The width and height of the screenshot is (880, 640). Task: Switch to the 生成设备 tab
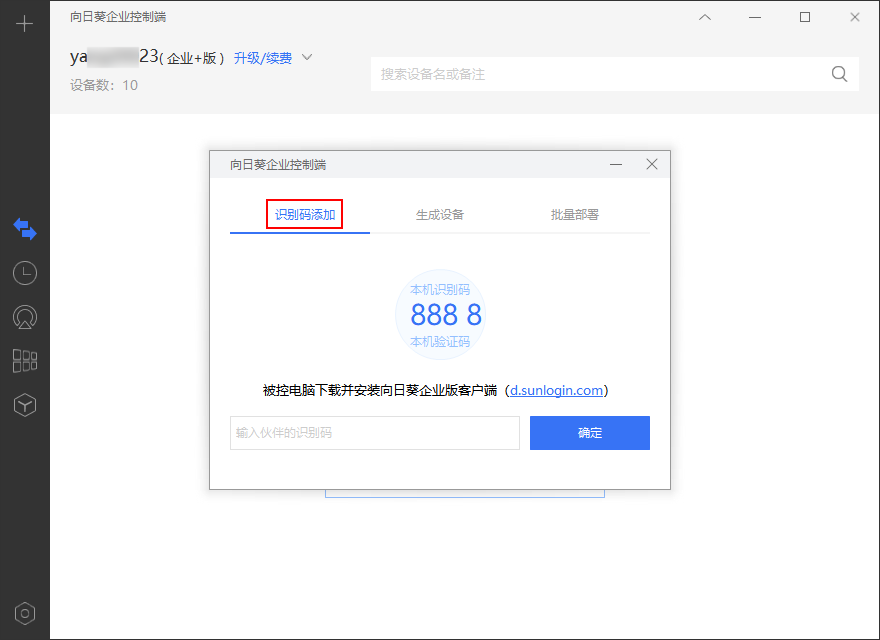pyautogui.click(x=439, y=214)
